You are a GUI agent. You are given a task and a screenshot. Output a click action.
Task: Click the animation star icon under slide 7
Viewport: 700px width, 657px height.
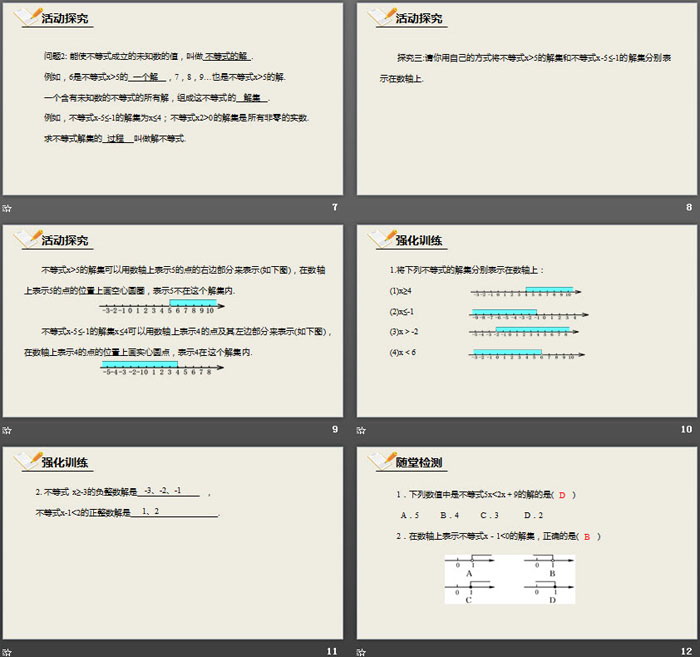(x=7, y=208)
